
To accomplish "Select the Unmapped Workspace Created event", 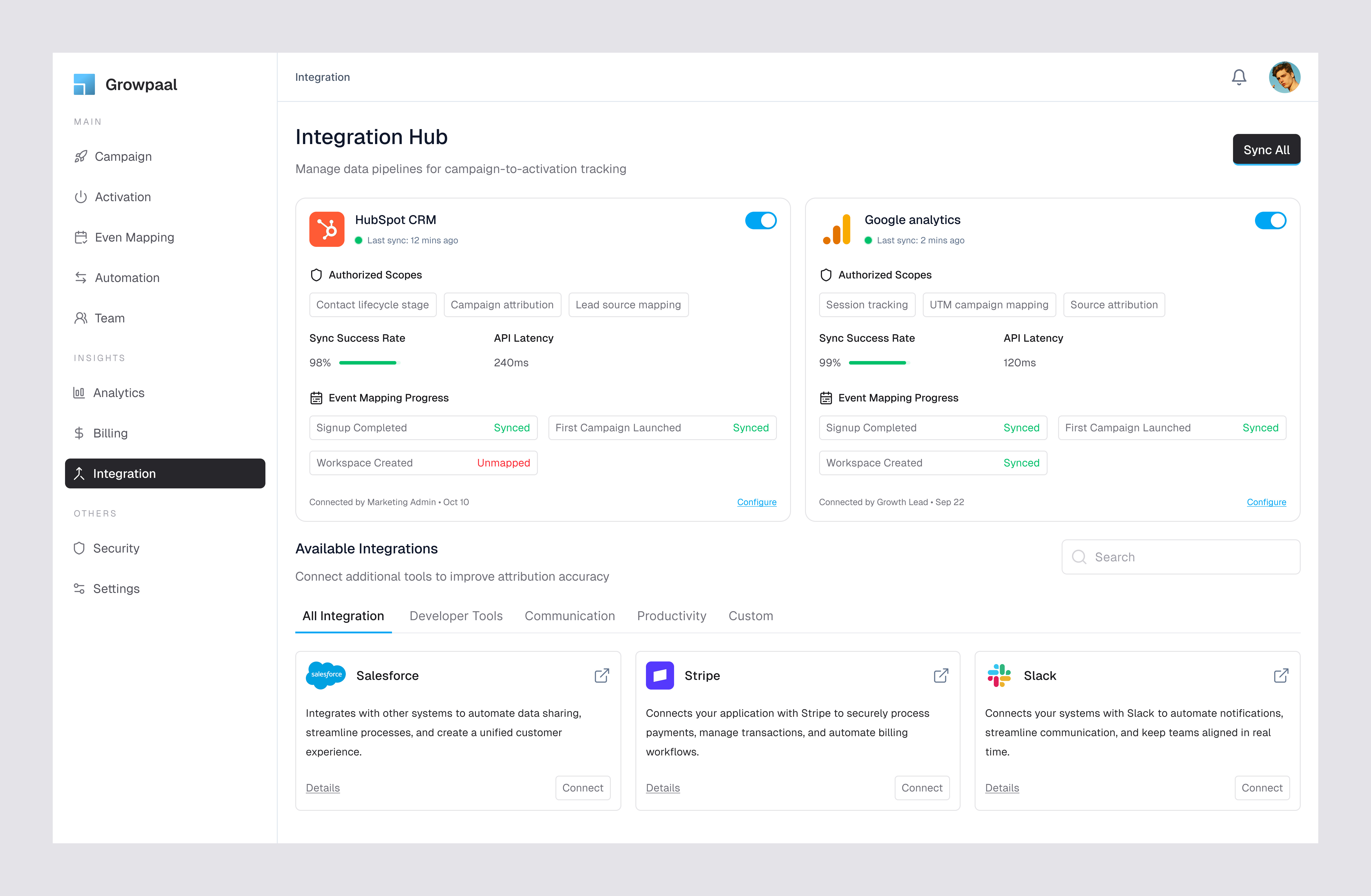I will tap(423, 463).
